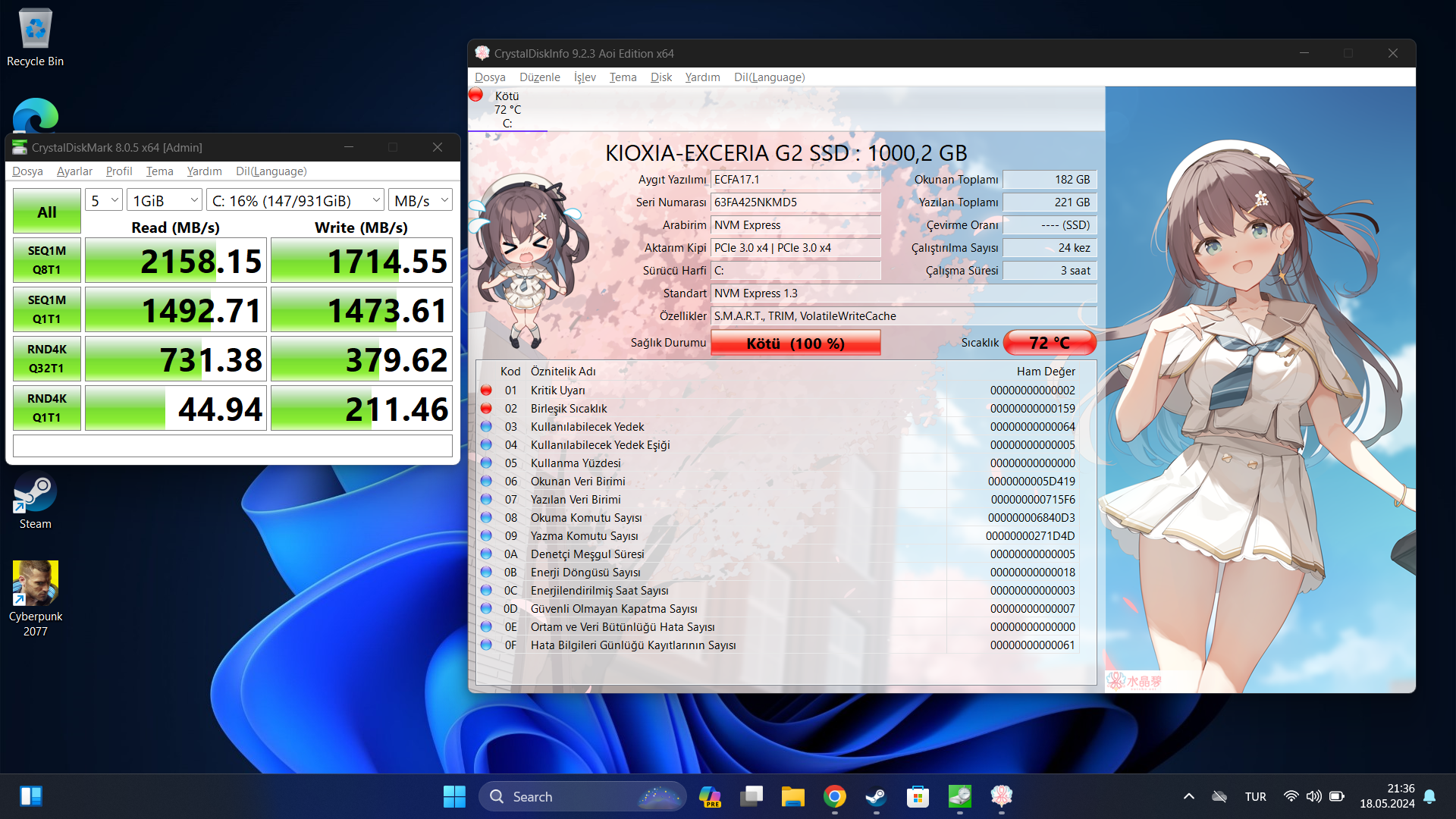Run the SEQ1M Q8T1 test button
Screen dimensions: 1456x819
coord(47,260)
